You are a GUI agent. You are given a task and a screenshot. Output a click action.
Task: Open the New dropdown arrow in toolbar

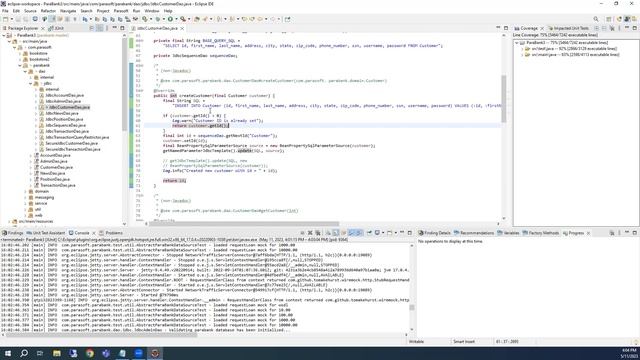[11, 19]
